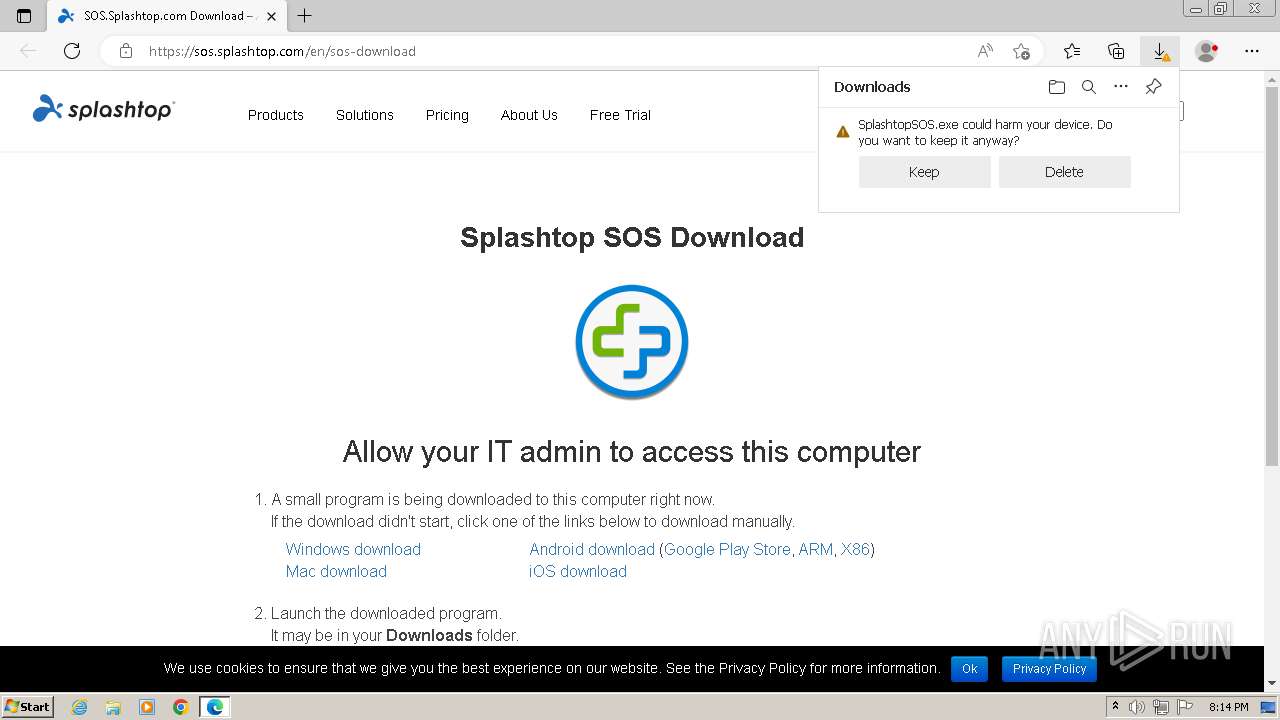Search downloads in Downloads panel
The image size is (1280, 720).
(1089, 87)
